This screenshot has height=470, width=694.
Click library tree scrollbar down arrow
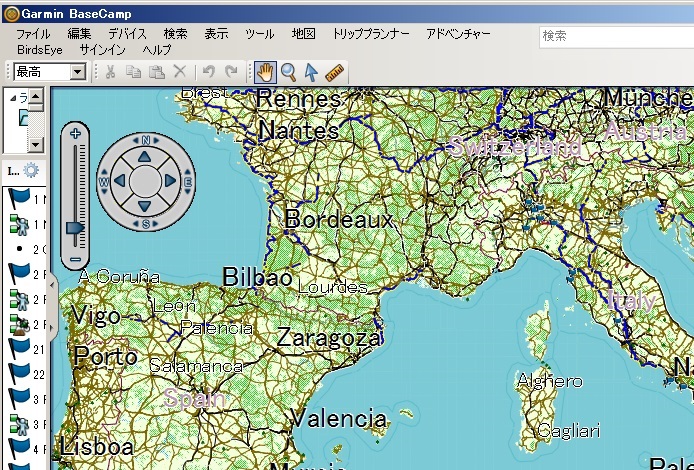36,144
